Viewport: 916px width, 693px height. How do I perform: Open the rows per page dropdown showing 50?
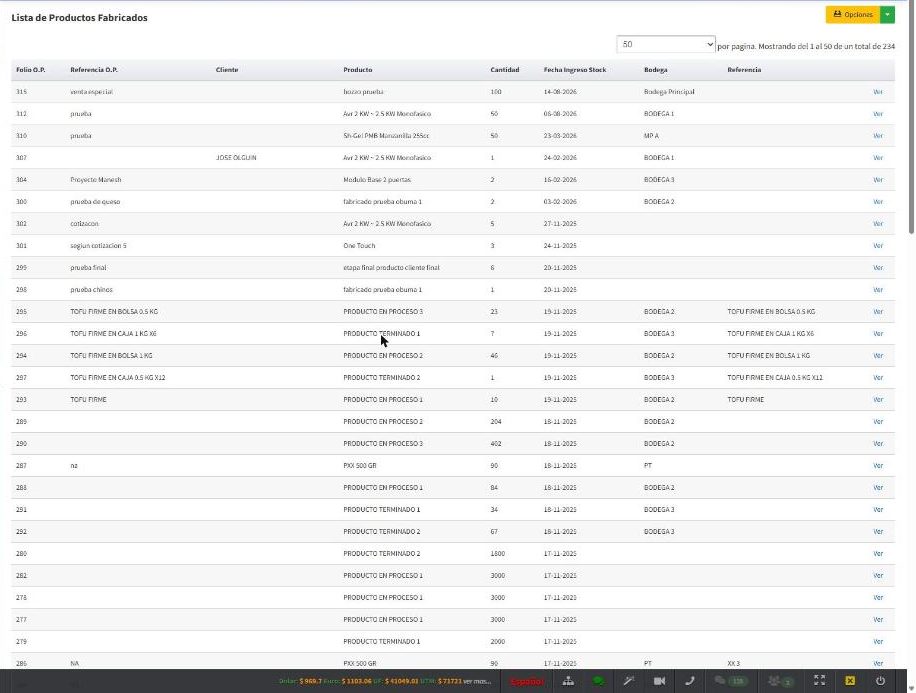click(666, 44)
